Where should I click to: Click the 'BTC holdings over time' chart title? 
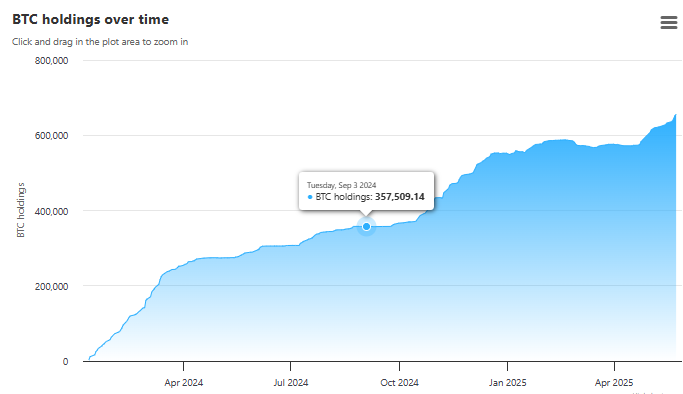click(x=91, y=20)
